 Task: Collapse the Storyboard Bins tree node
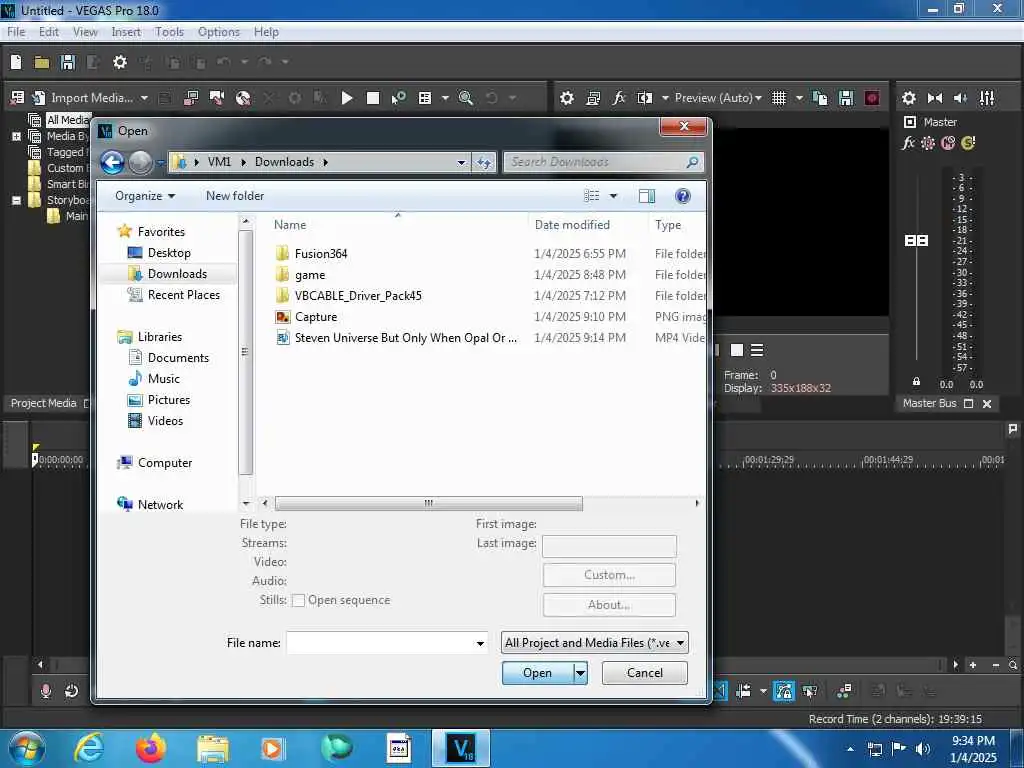point(16,200)
